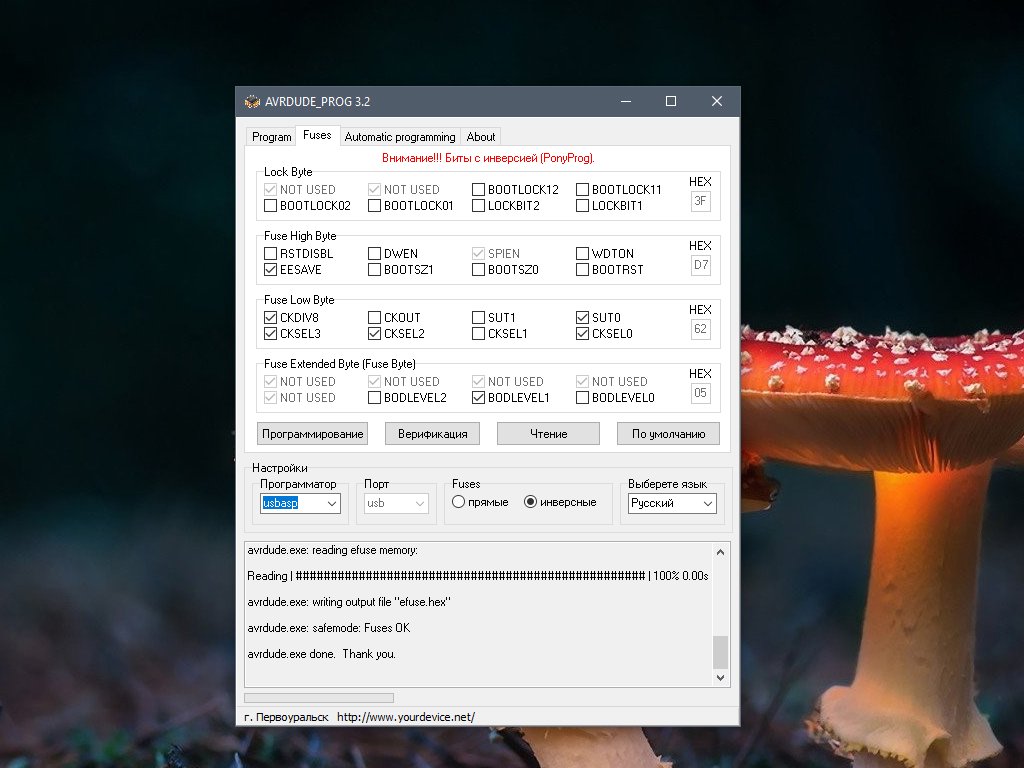The height and width of the screenshot is (768, 1024).
Task: Uncheck the CKDIV8 fuse bit
Action: pyautogui.click(x=271, y=318)
